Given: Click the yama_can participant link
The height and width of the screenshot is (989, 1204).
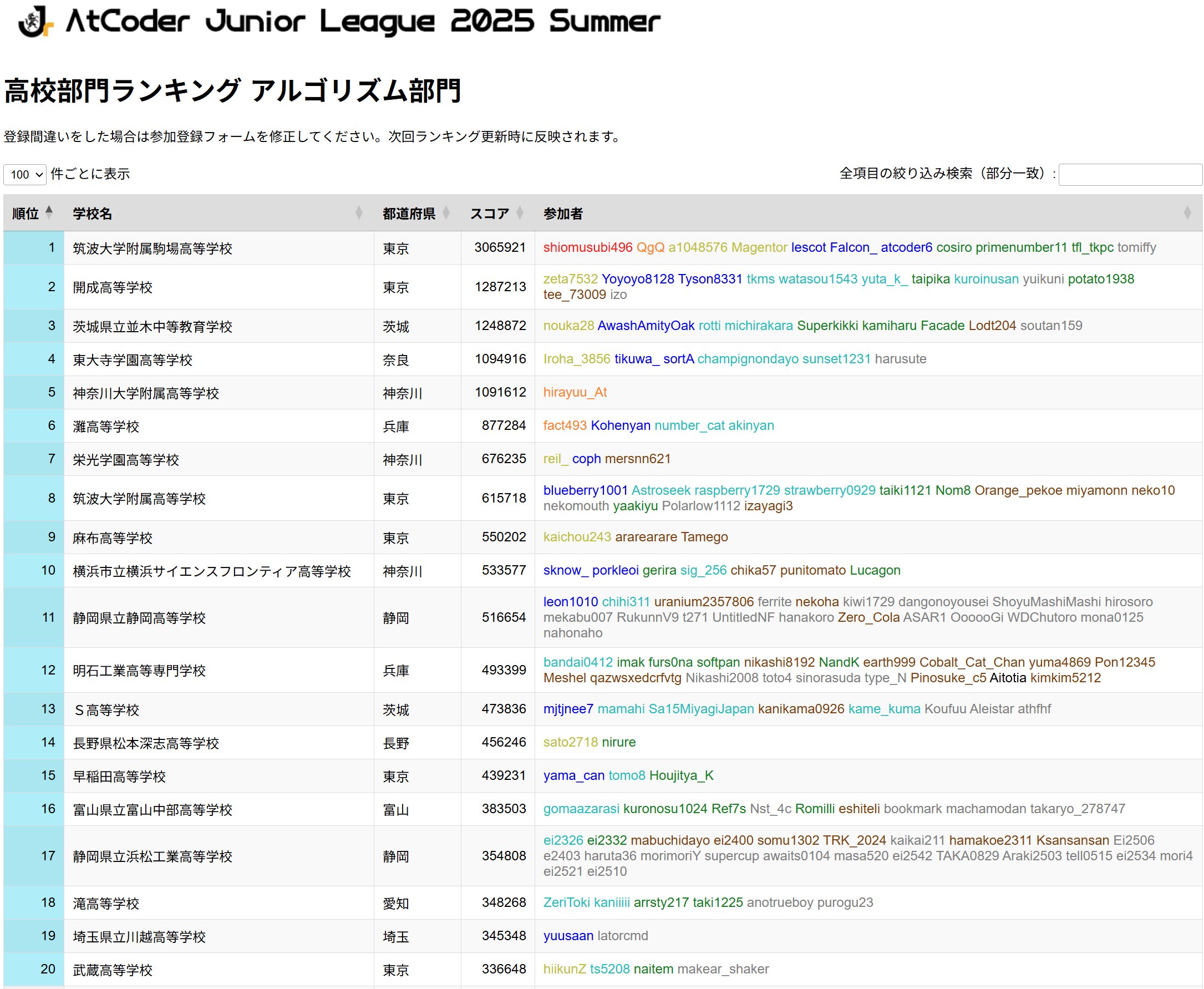Looking at the screenshot, I should coord(573,775).
